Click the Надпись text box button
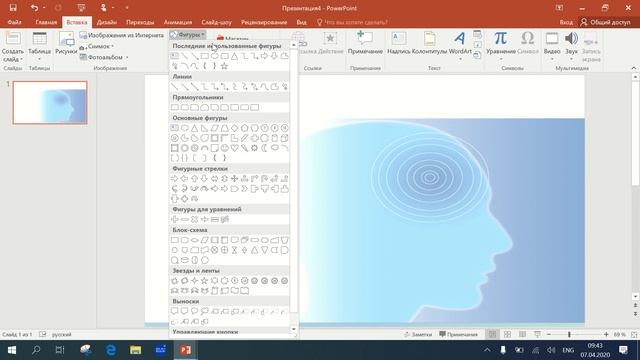The height and width of the screenshot is (360, 640). click(x=398, y=42)
